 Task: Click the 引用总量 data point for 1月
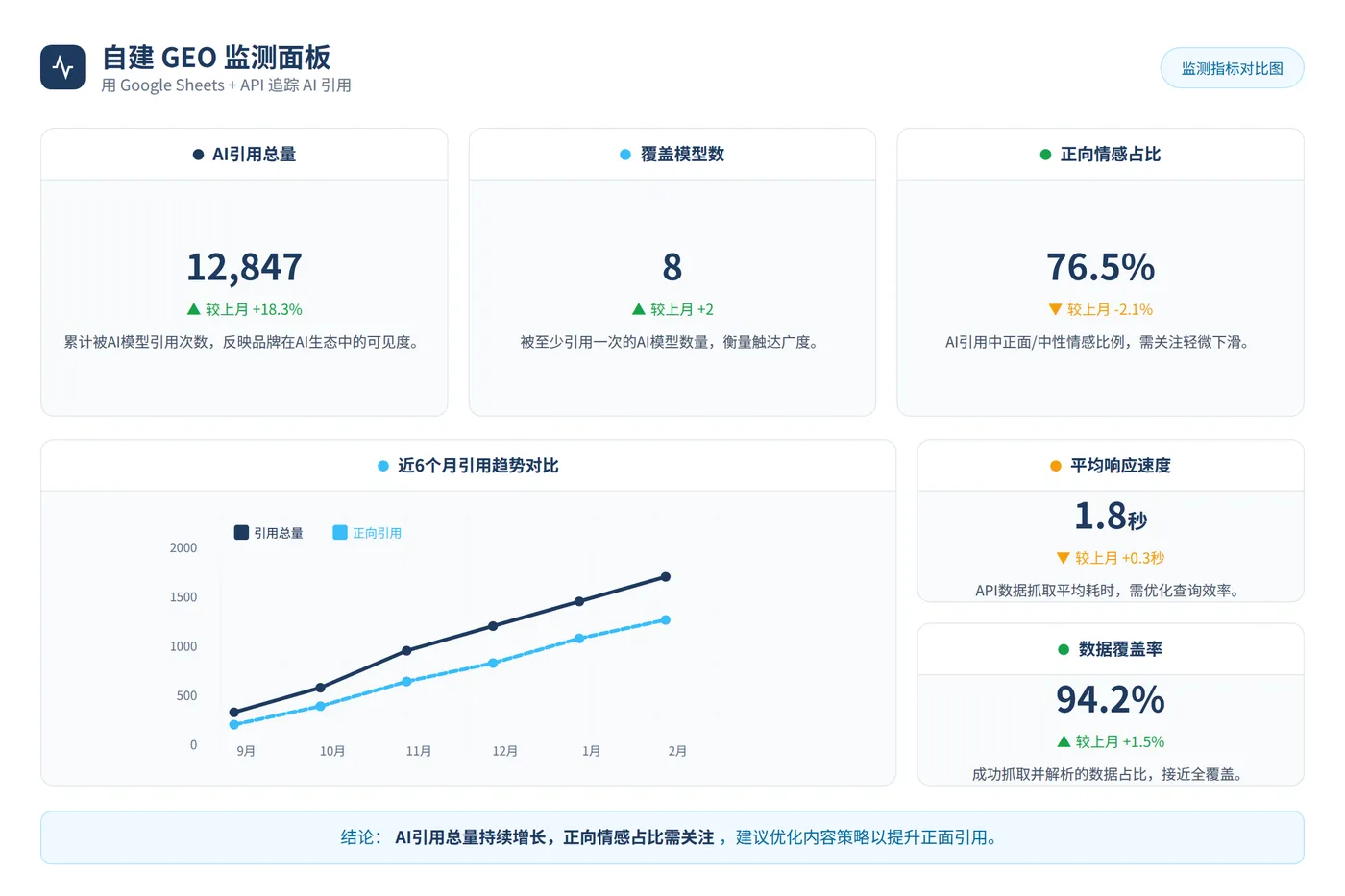(x=579, y=601)
